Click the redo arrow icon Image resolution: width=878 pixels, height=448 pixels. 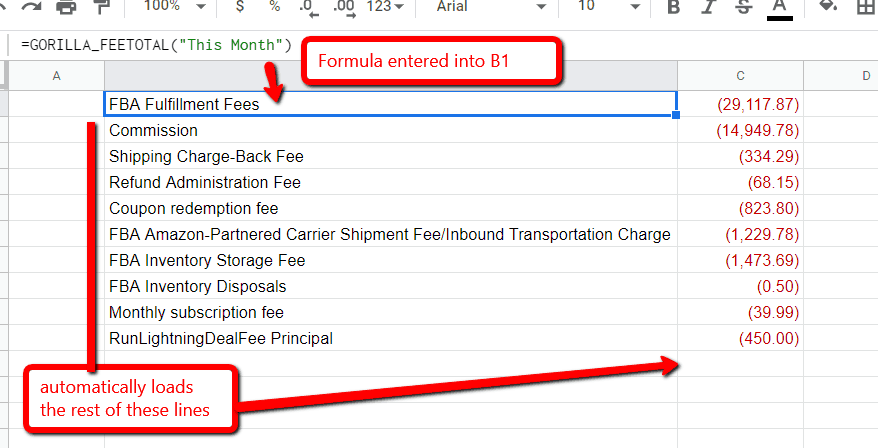tap(30, 7)
